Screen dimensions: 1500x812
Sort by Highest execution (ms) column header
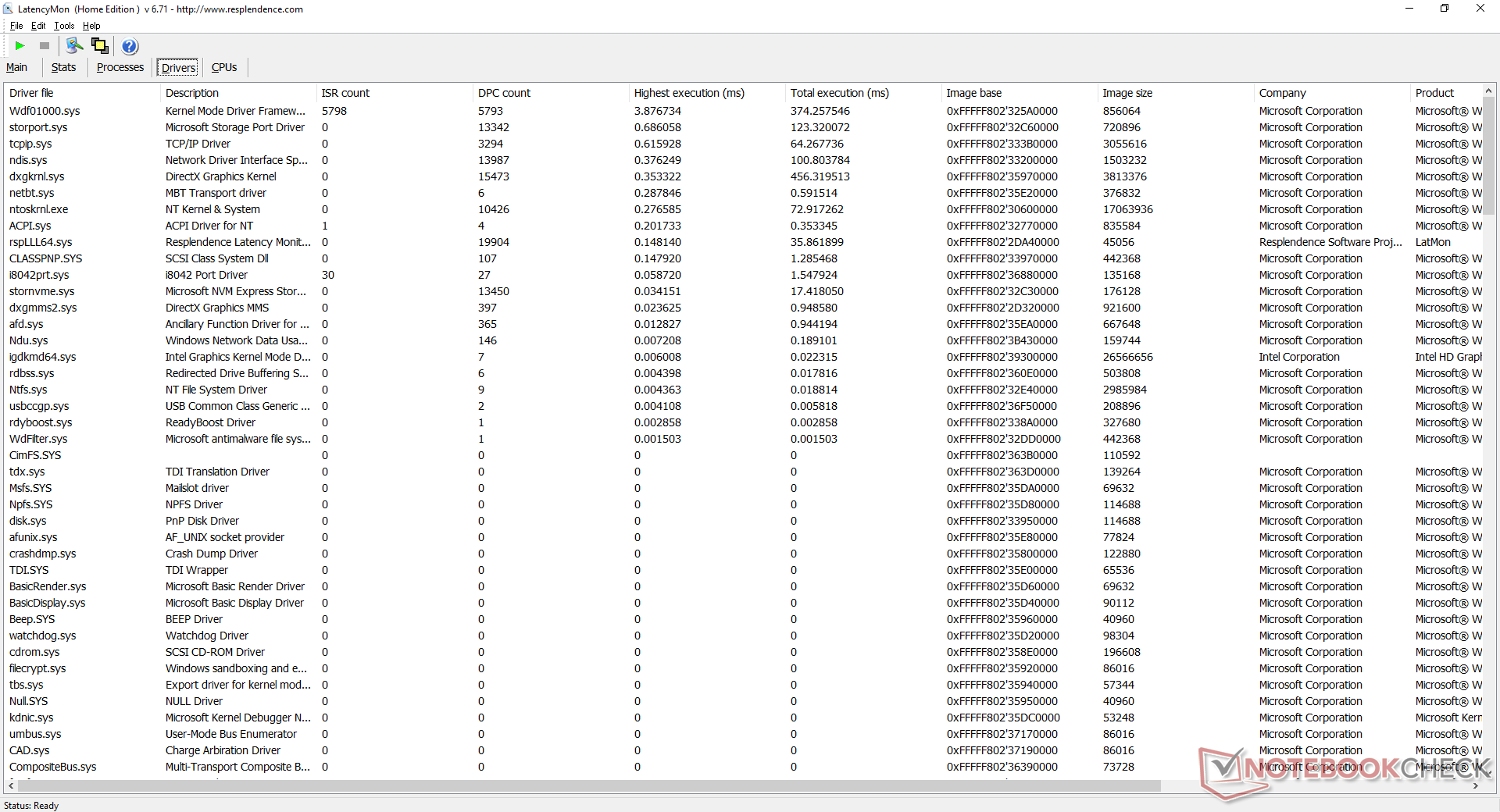707,93
